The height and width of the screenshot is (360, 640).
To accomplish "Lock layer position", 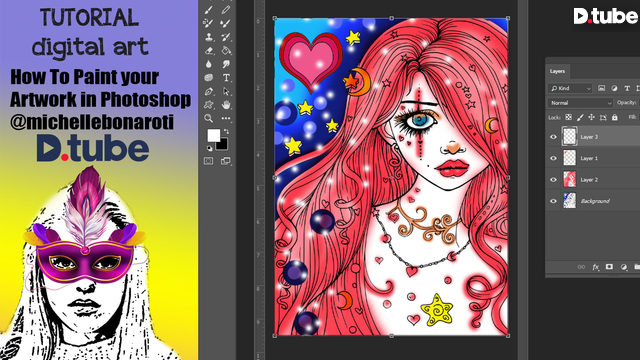I will (x=591, y=118).
